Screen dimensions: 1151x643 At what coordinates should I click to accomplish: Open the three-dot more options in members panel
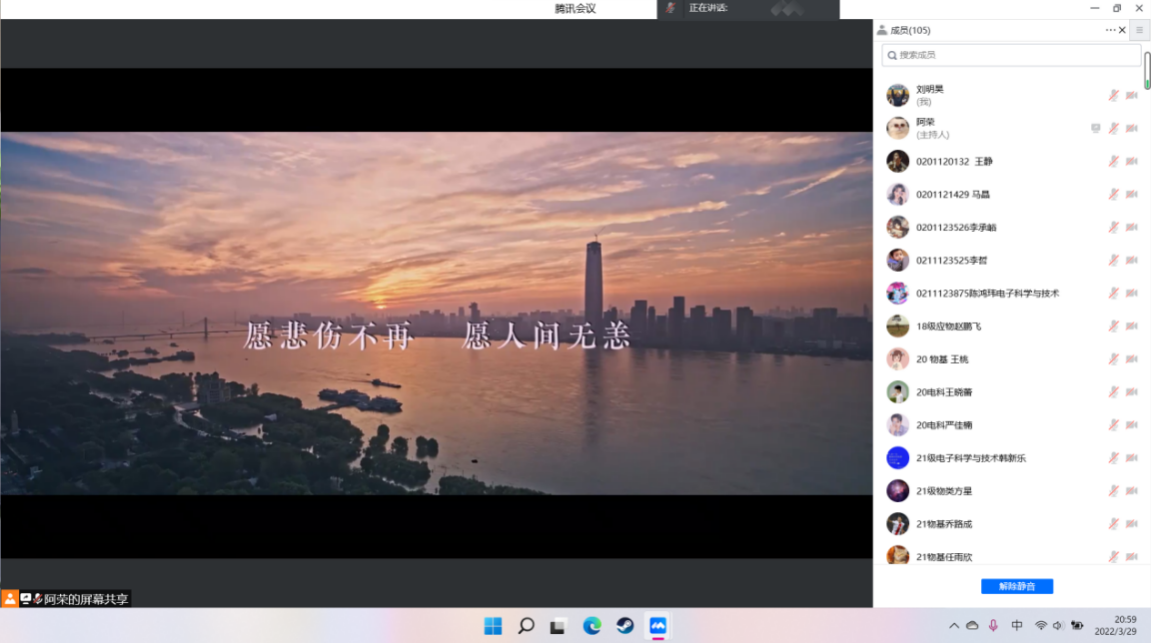(1110, 30)
